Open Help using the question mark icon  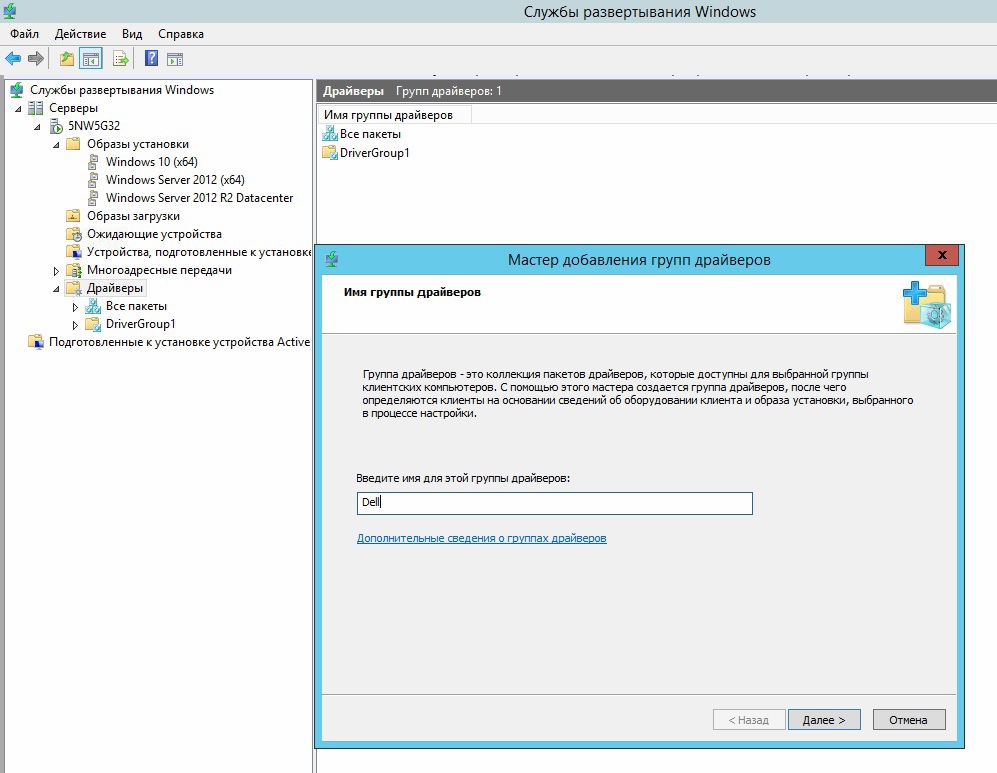(x=150, y=58)
